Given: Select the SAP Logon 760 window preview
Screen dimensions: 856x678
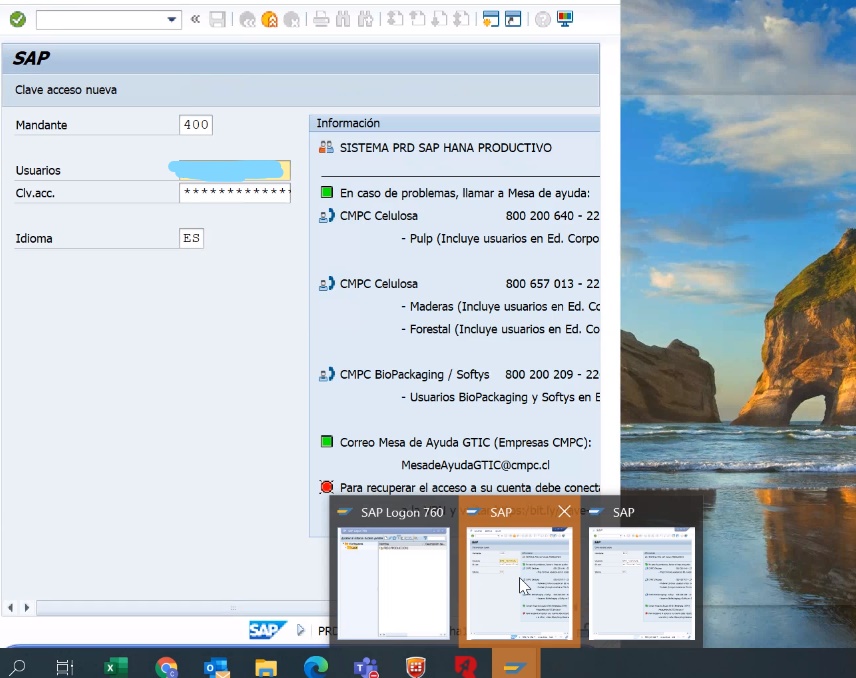Looking at the screenshot, I should pyautogui.click(x=394, y=582).
